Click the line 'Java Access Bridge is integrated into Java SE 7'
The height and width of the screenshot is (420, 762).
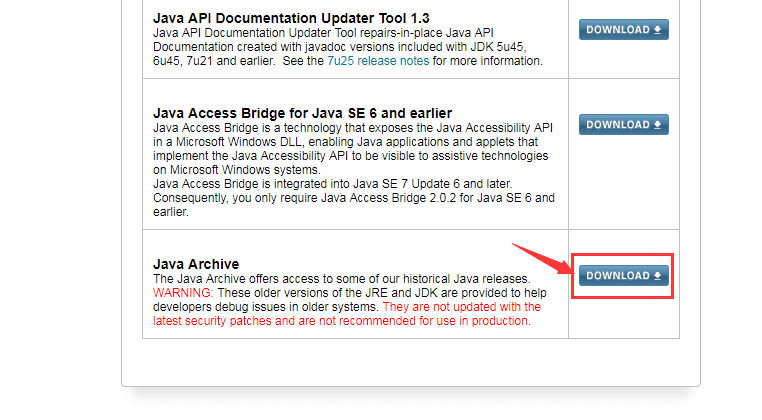point(332,184)
